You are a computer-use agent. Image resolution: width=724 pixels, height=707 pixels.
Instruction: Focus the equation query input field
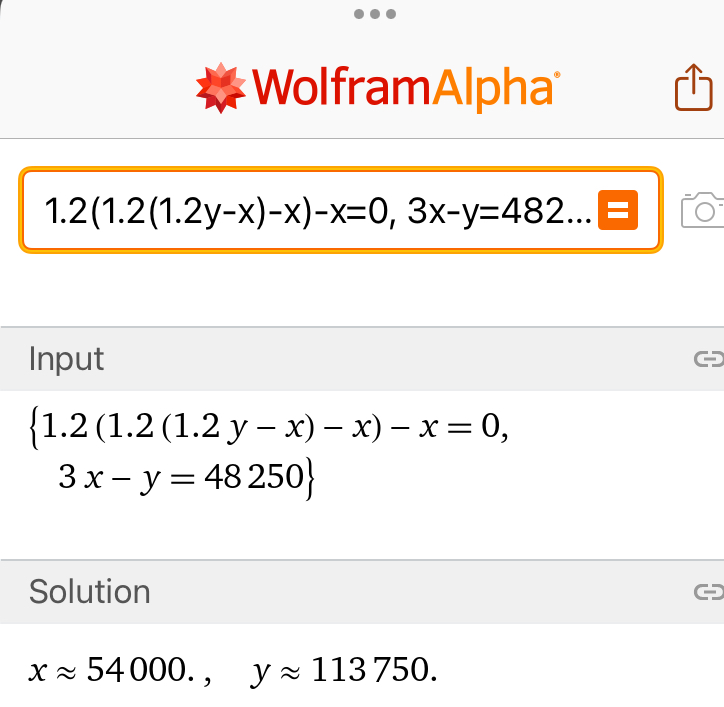point(300,211)
